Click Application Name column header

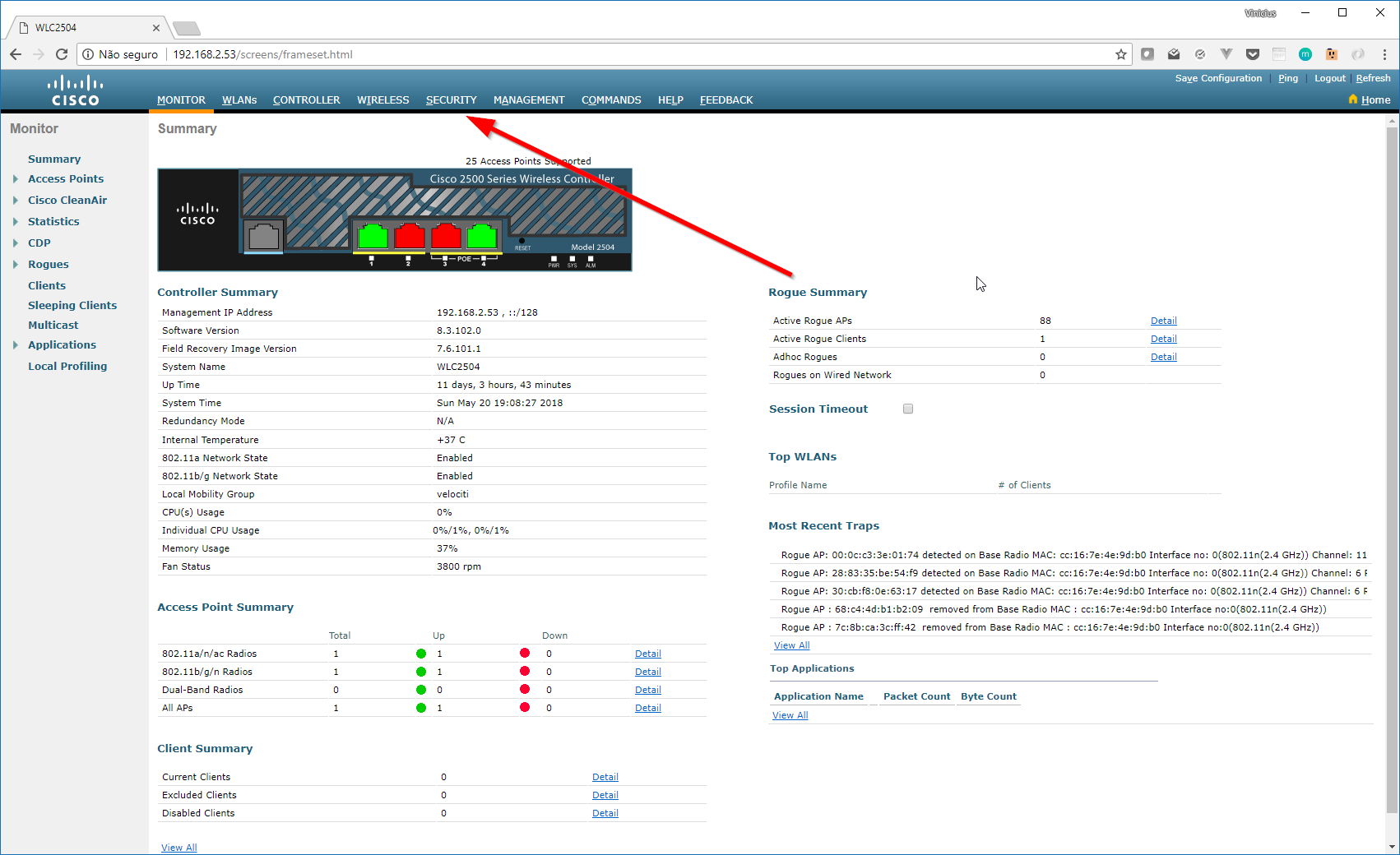tap(818, 696)
